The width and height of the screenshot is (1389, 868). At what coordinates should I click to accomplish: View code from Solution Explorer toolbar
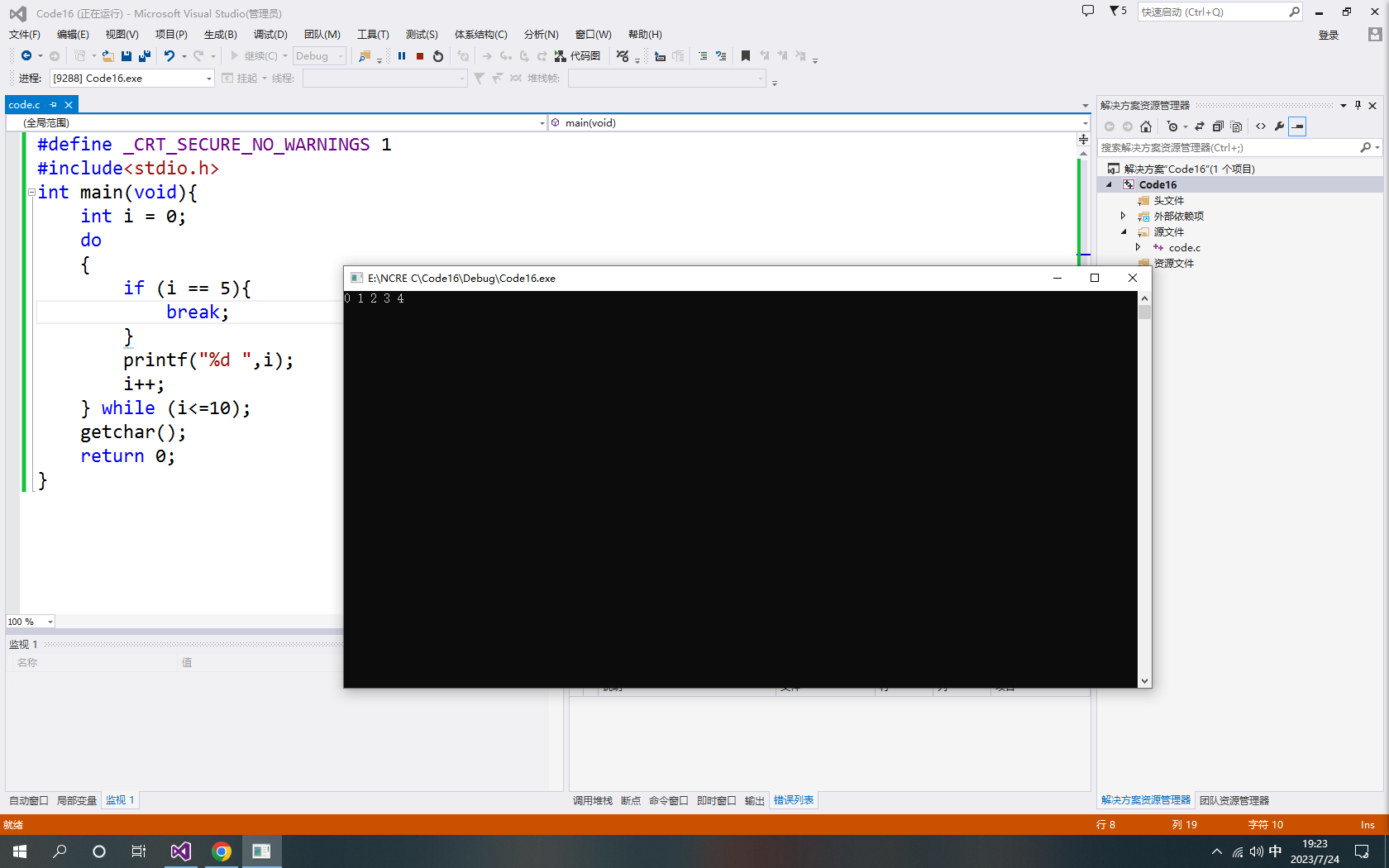1261,126
